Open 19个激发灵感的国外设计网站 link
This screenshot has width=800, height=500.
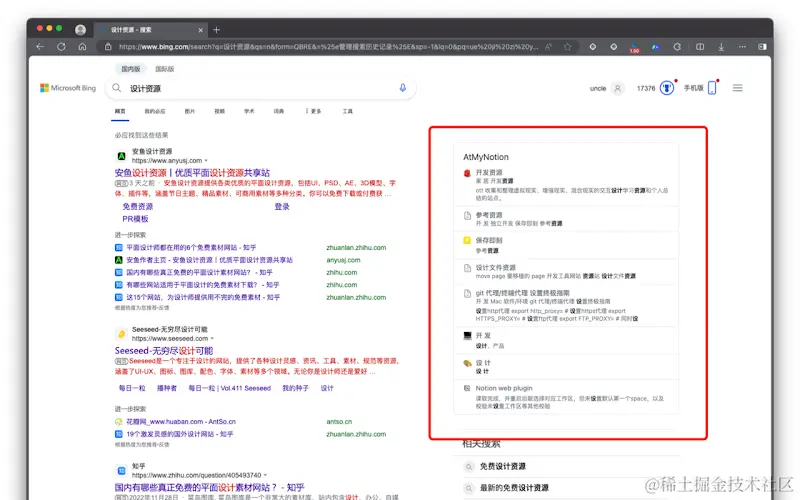180,434
